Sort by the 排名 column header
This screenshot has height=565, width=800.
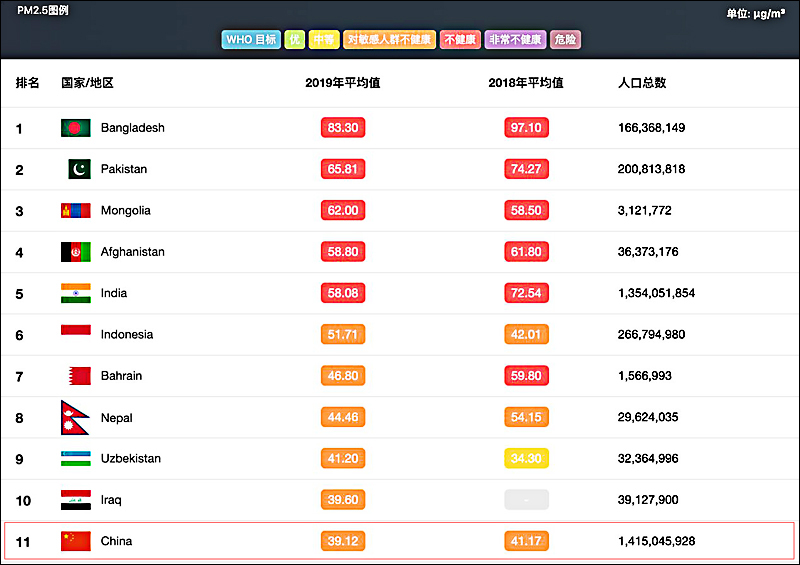coord(27,83)
